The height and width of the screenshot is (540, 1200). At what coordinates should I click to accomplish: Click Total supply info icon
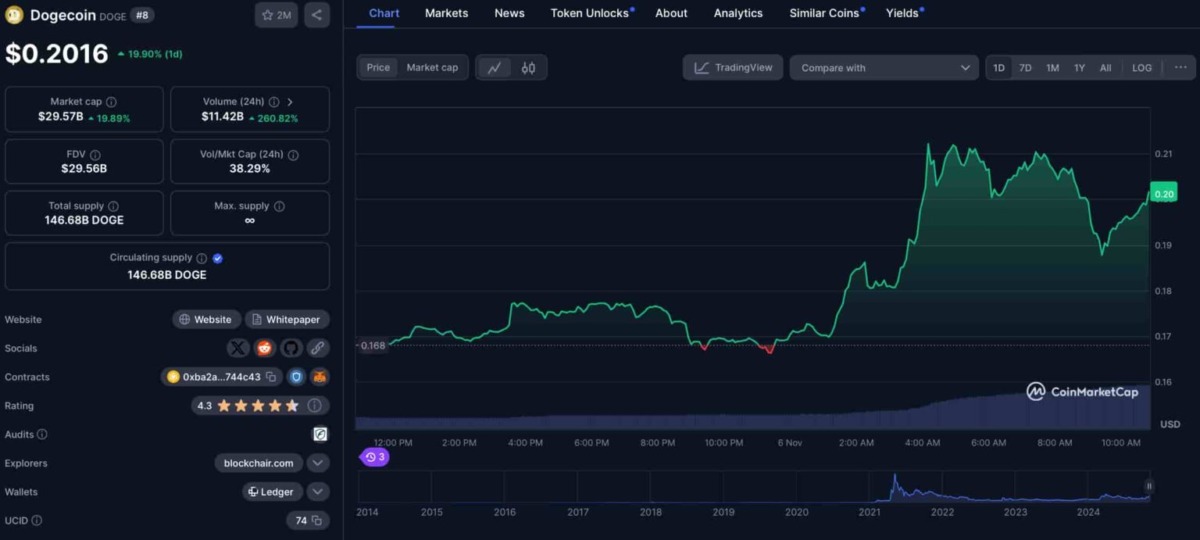111,206
